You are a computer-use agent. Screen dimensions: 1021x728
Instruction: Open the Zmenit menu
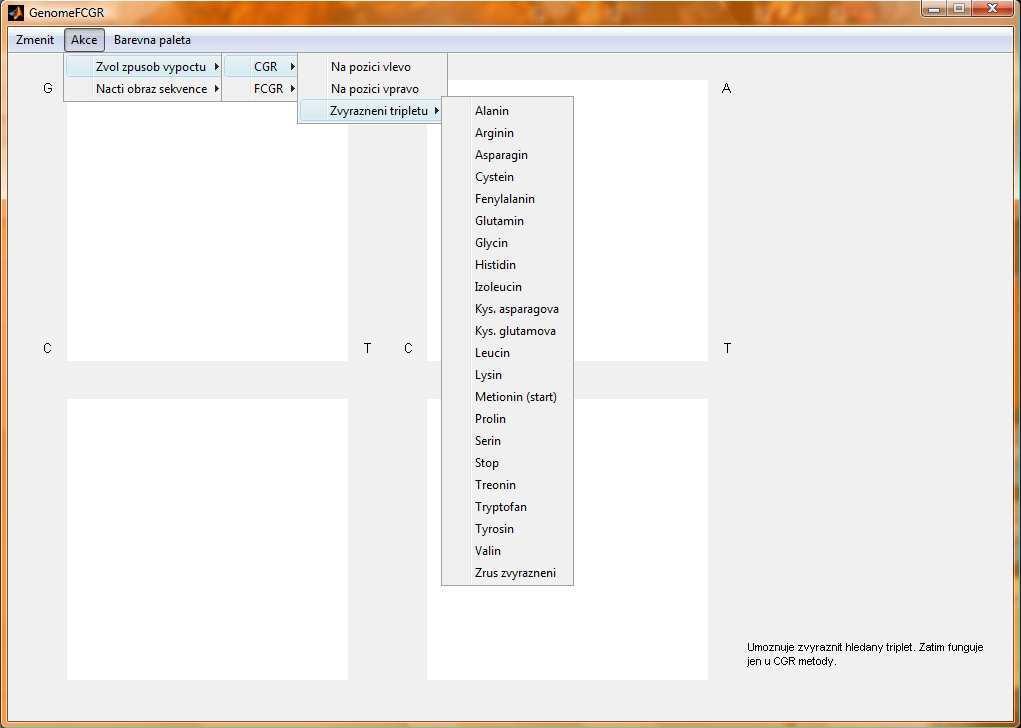[35, 40]
